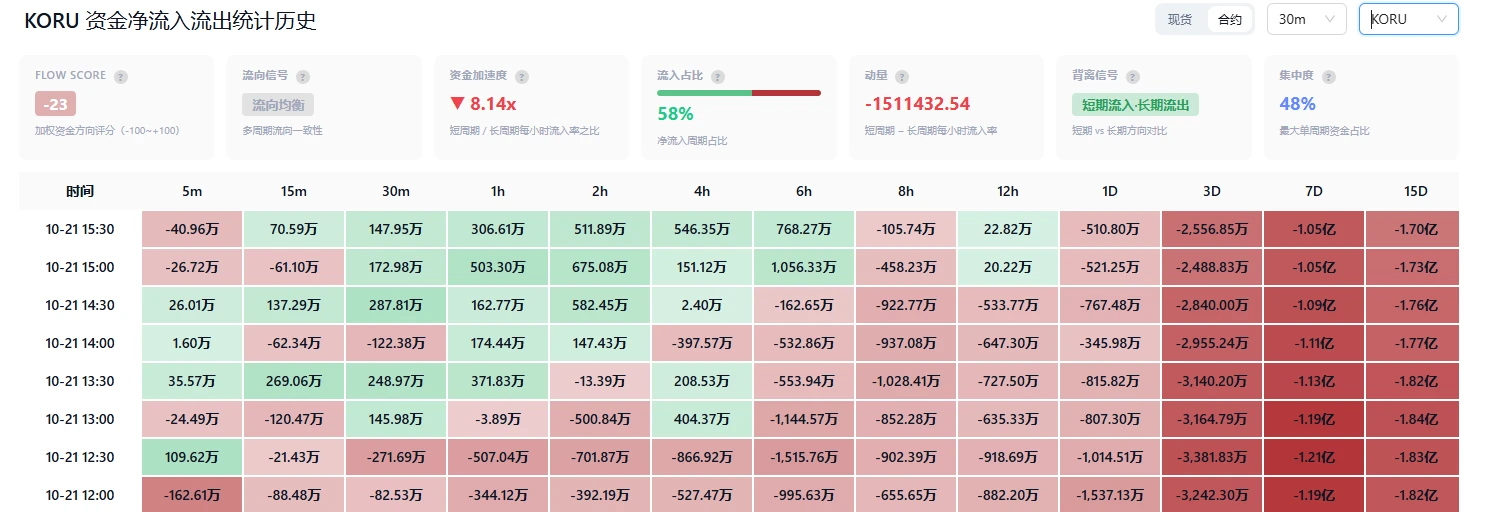Click the -40.96万 cell
The width and height of the screenshot is (1512, 512).
coord(192,229)
